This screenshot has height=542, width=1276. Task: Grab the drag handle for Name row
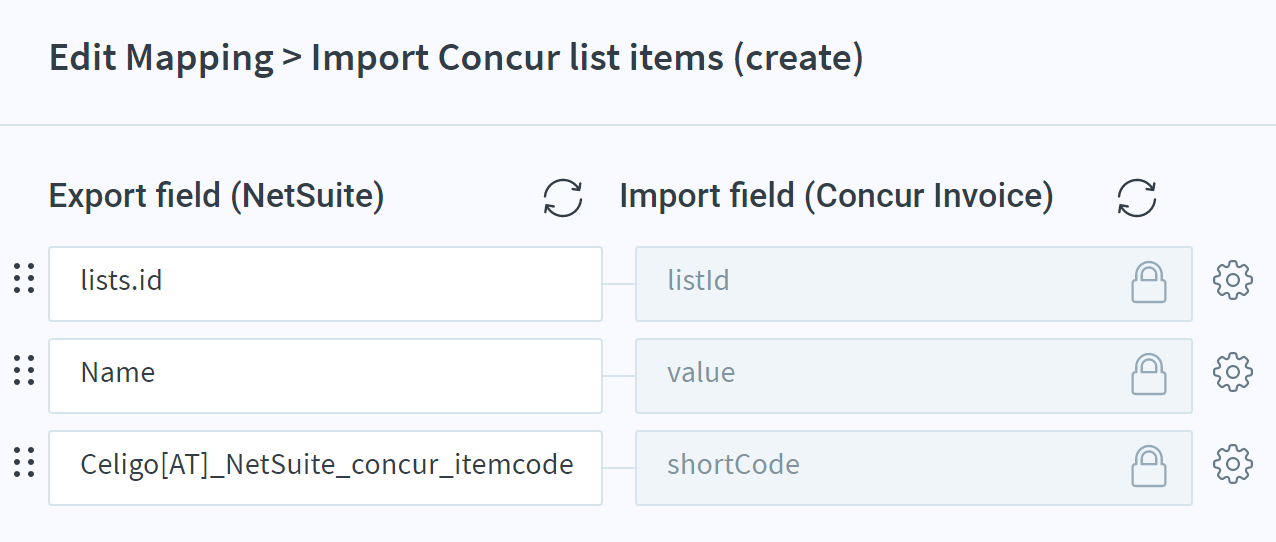tap(24, 371)
